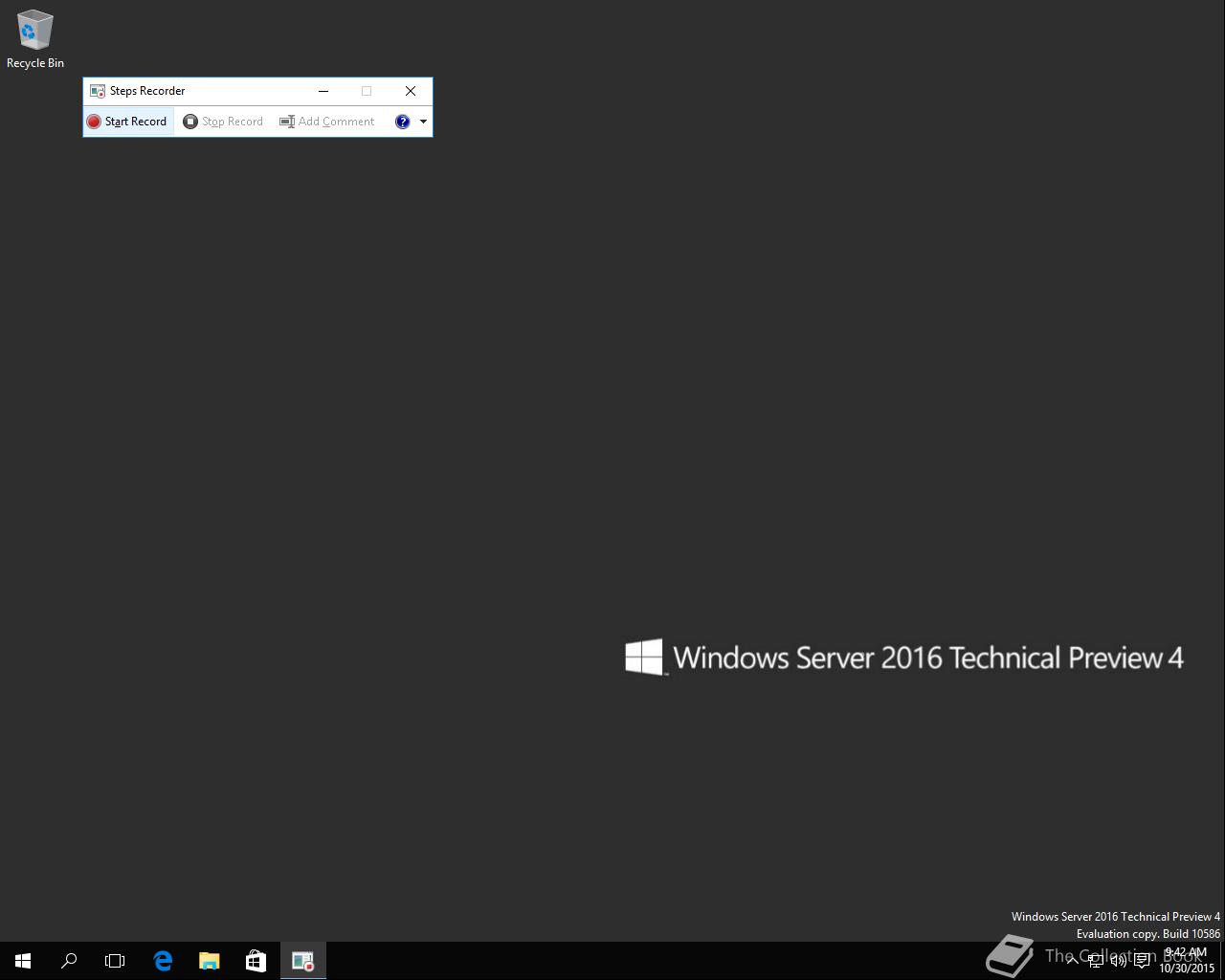
Task: Open taskbar search magnifier
Action: pos(69,961)
